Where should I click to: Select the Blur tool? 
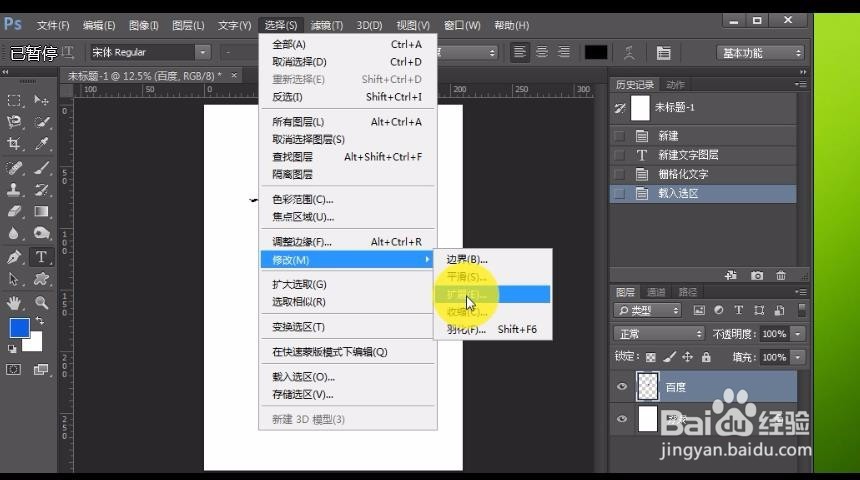tap(14, 233)
